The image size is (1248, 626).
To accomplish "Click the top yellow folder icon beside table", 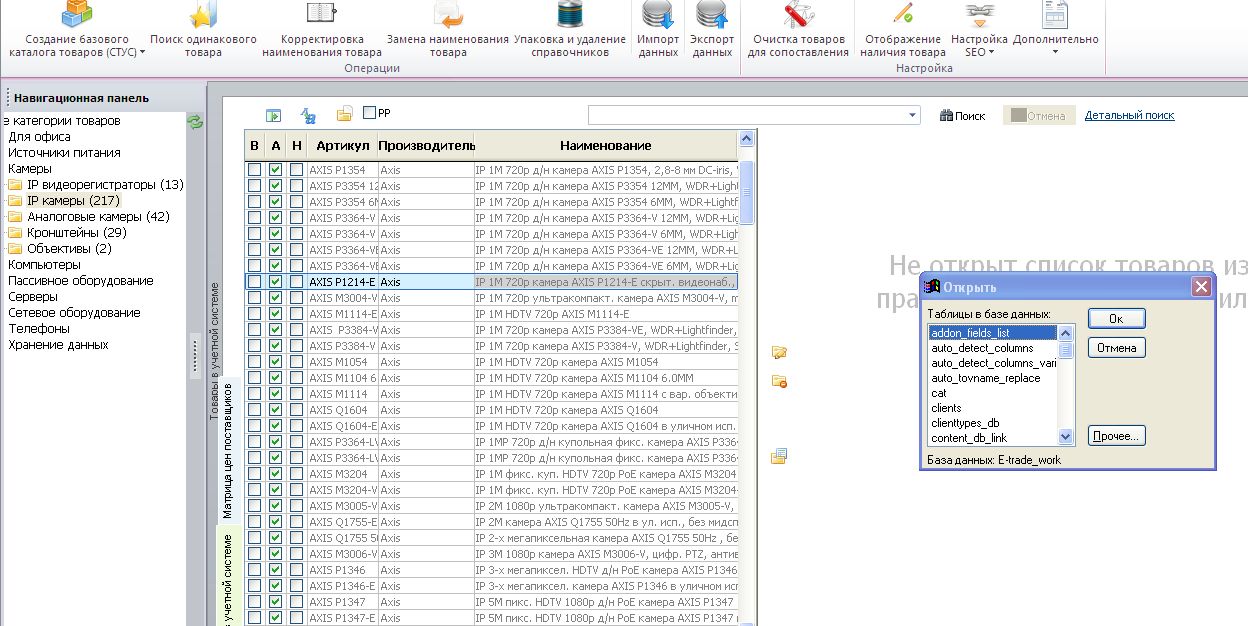I will 779,352.
